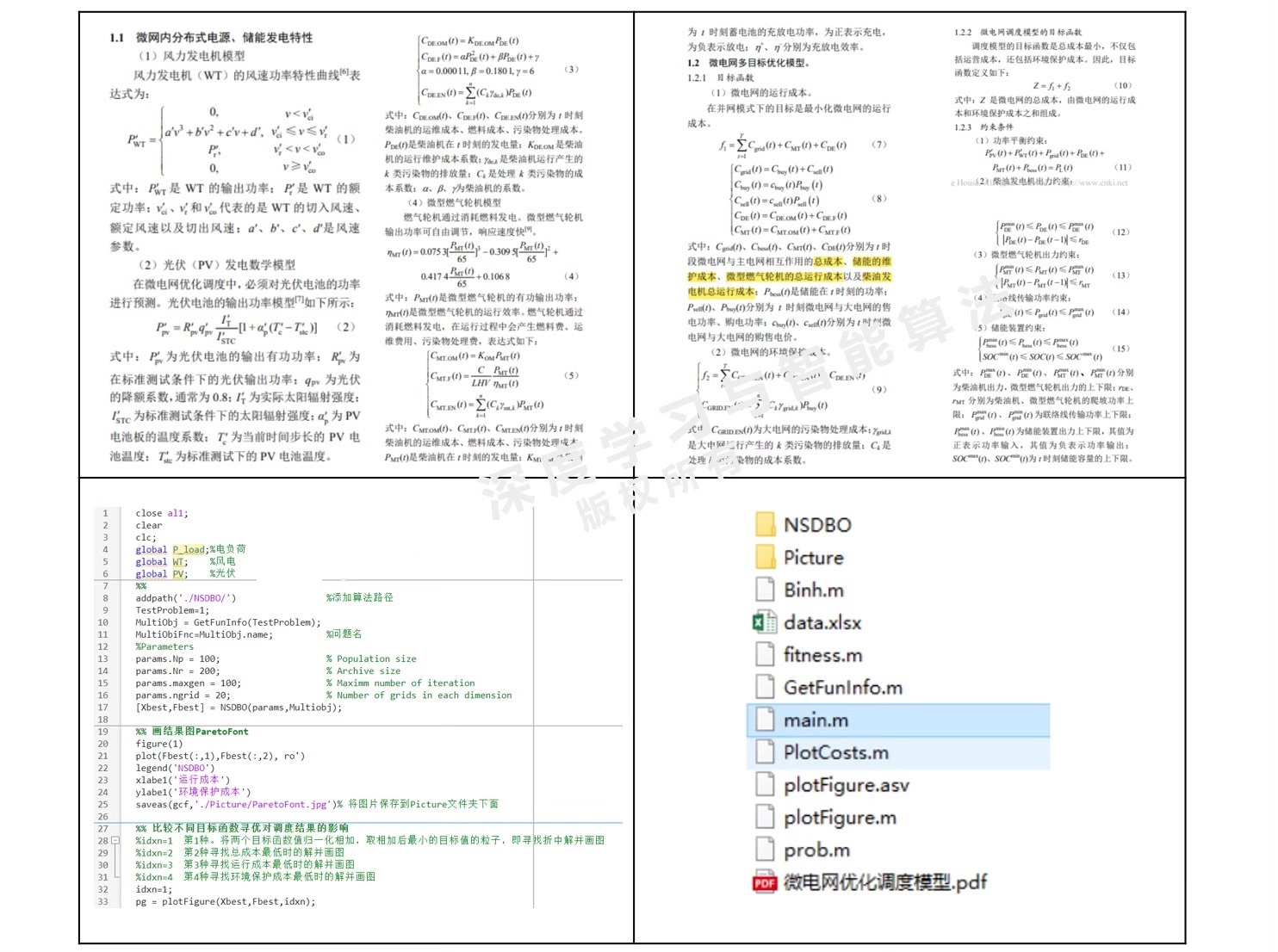Collapse the code fold marker at line 28
This screenshot has width=1278, height=952.
[115, 841]
